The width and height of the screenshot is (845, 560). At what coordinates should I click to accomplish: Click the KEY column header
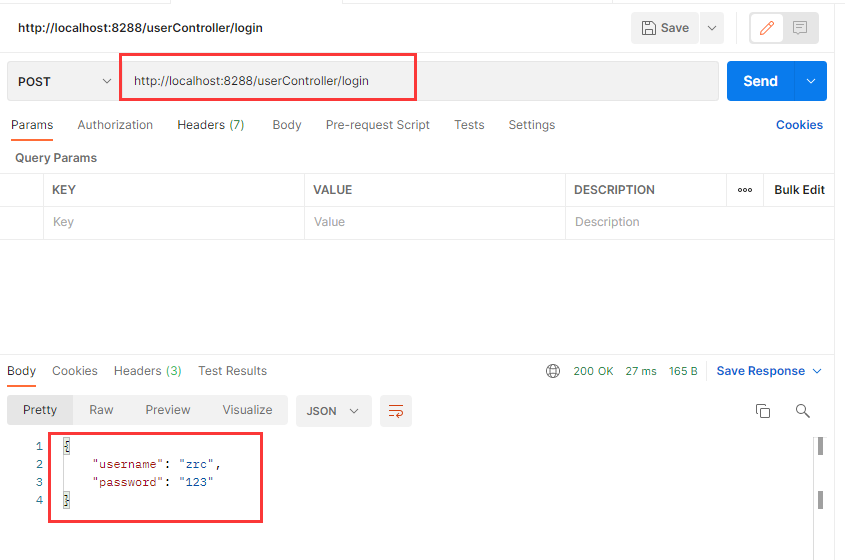click(x=64, y=190)
